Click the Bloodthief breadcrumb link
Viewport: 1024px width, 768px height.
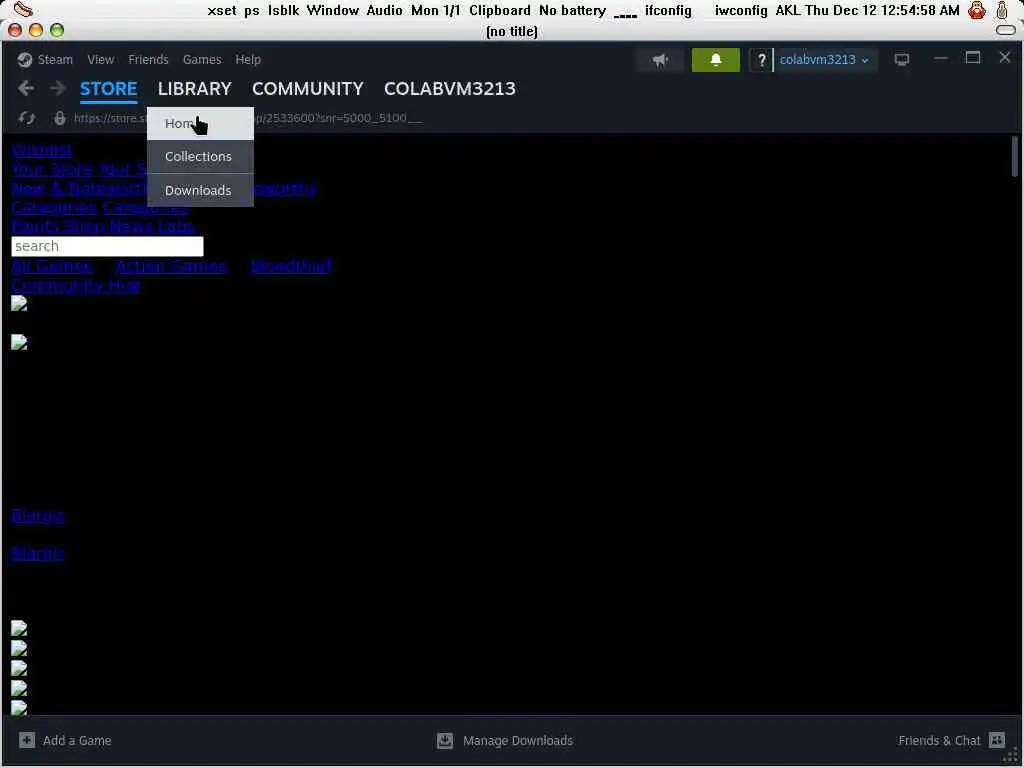coord(291,266)
